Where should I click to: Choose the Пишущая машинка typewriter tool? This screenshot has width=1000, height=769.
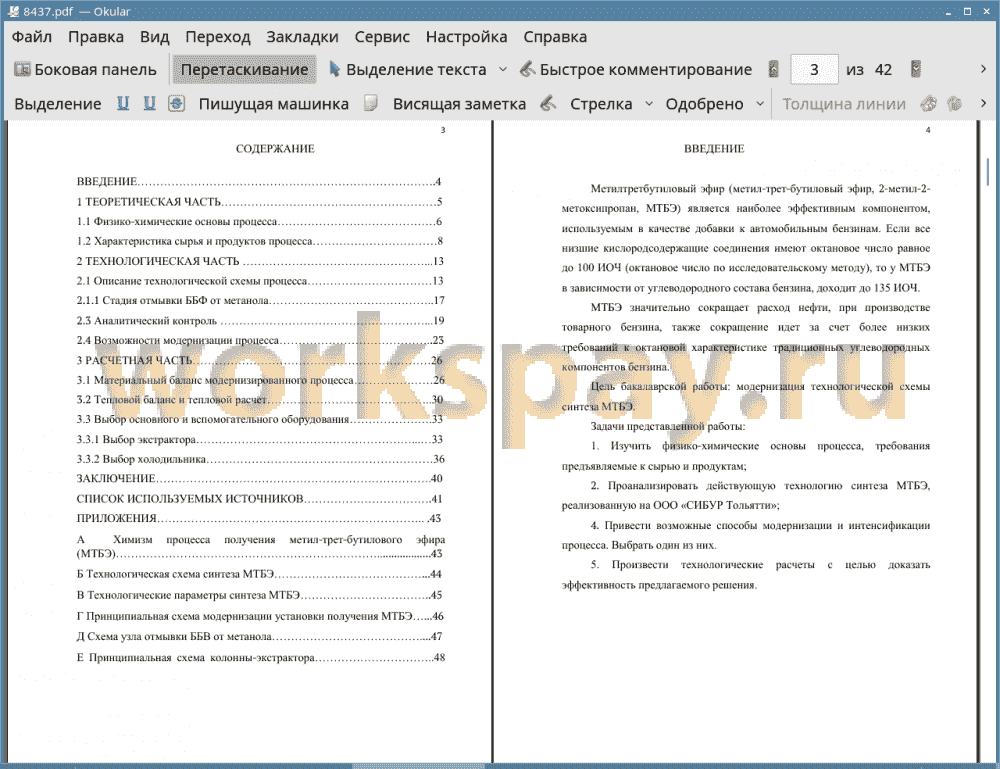[x=274, y=104]
